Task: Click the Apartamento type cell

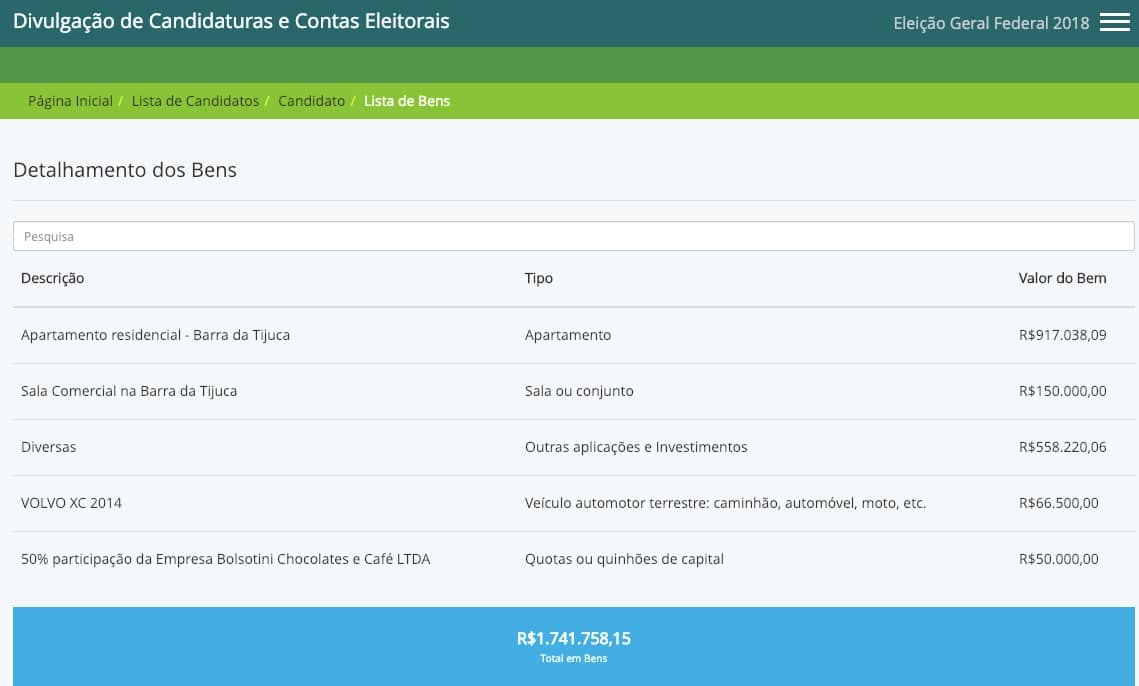Action: 567,335
